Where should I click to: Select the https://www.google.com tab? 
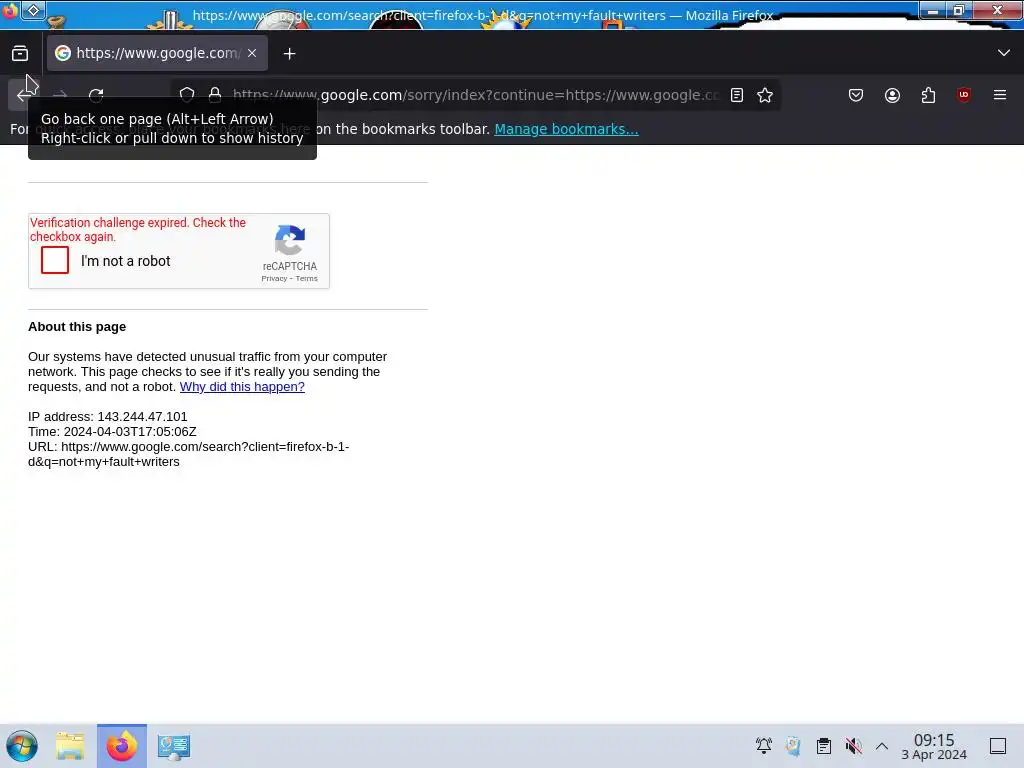point(157,54)
